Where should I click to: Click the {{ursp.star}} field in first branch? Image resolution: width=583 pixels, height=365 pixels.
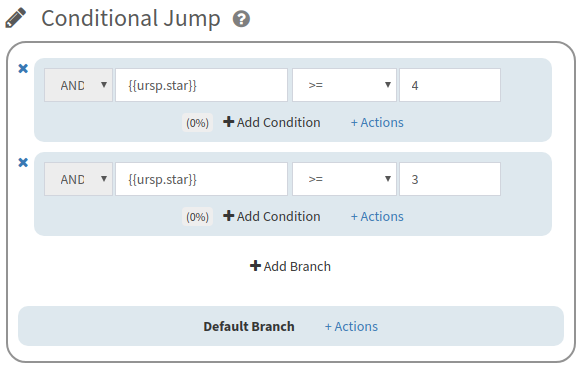pyautogui.click(x=201, y=85)
